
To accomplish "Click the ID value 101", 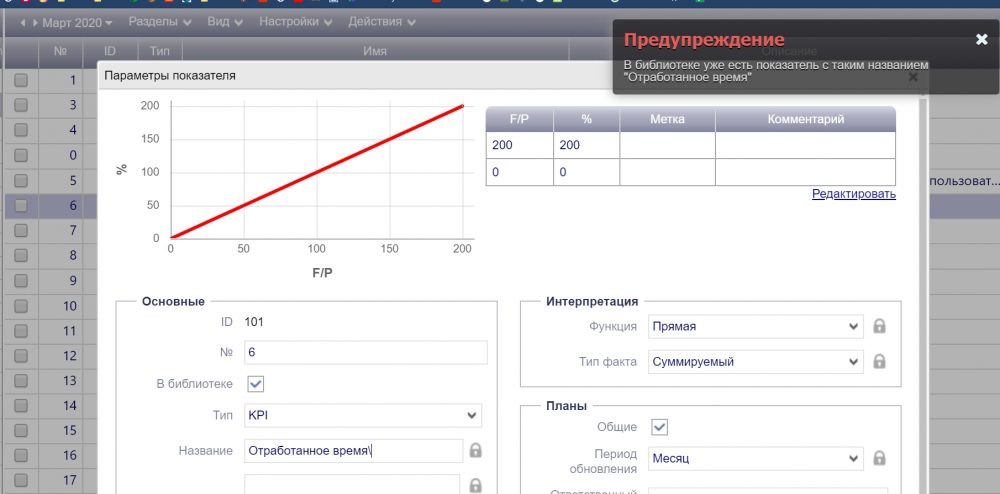I will [254, 322].
